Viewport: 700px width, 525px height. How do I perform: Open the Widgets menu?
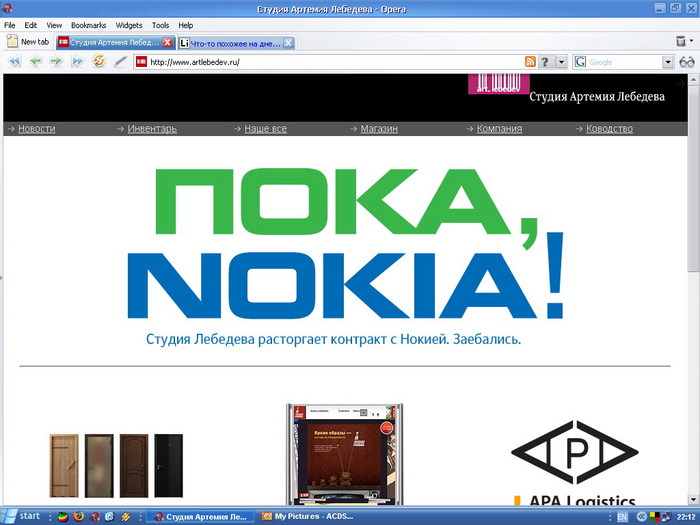click(129, 25)
